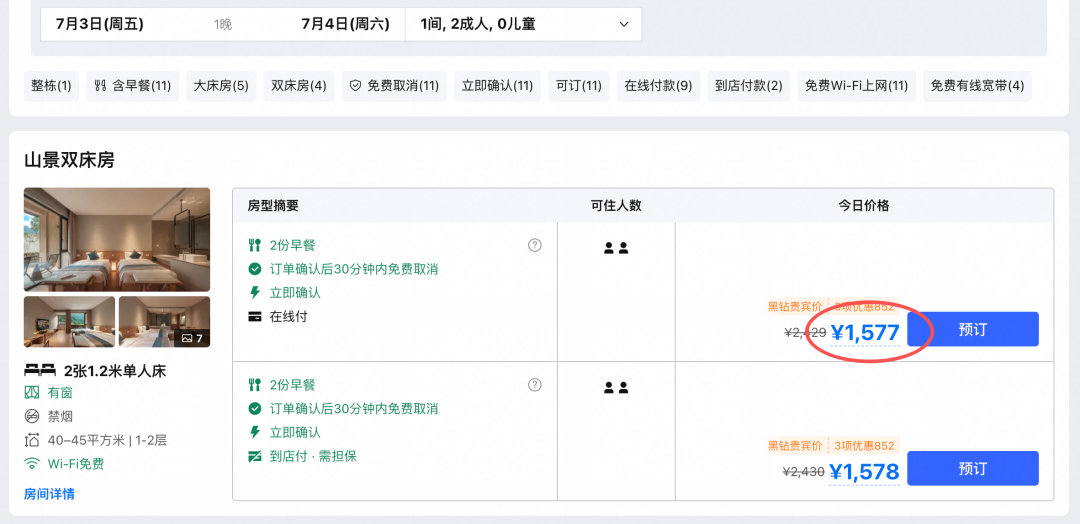Click the Wi-Fi icon beside Wi-Fi免费
The width and height of the screenshot is (1080, 524).
pyautogui.click(x=32, y=463)
